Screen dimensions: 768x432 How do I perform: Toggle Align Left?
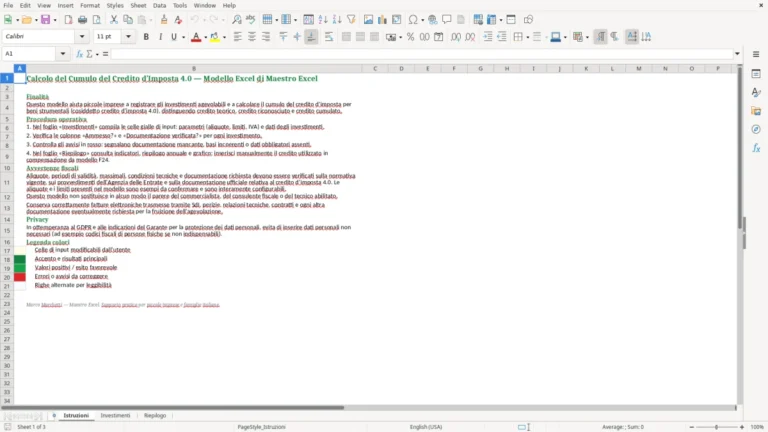238,37
